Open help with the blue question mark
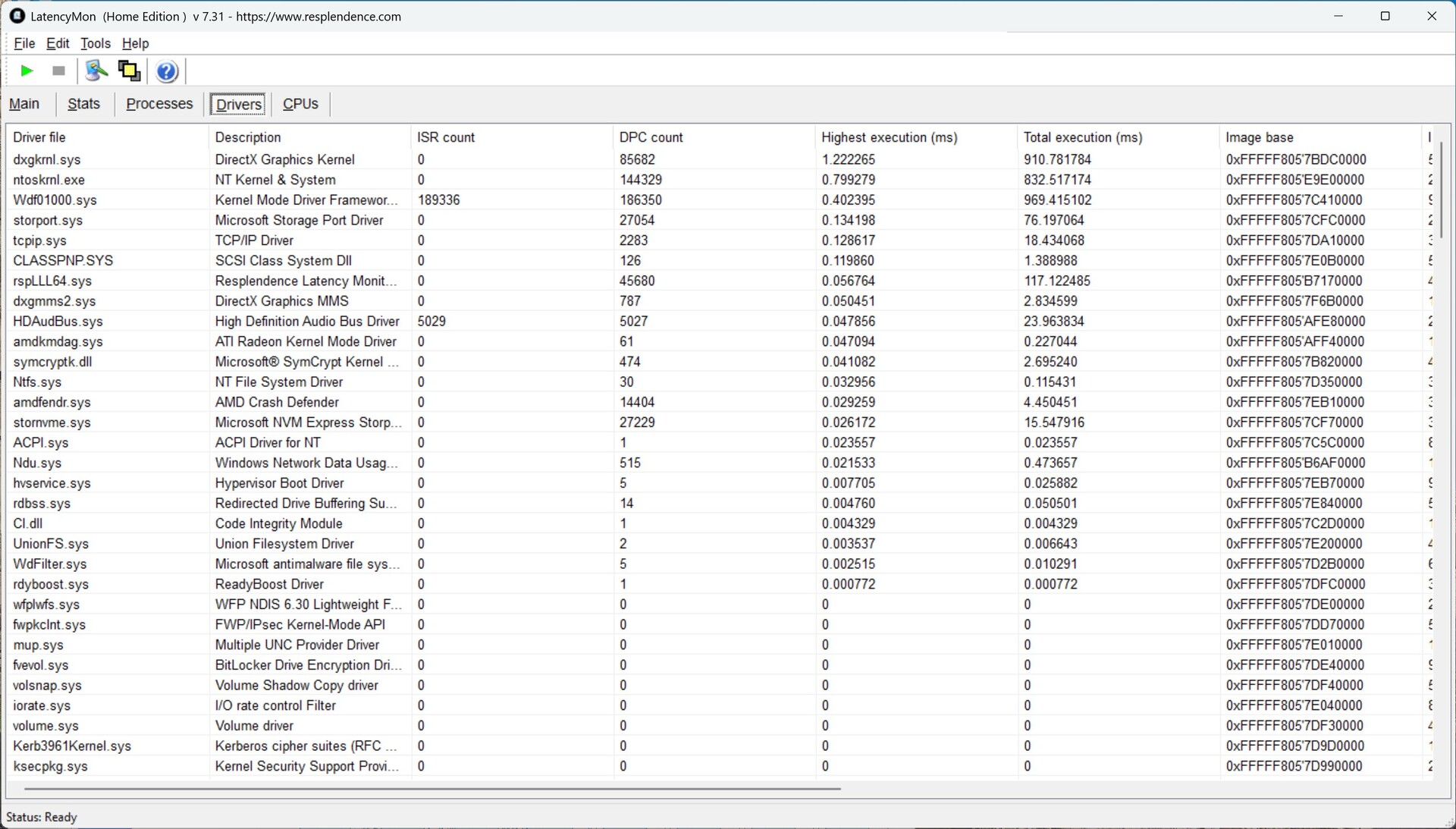The image size is (1456, 829). (167, 71)
